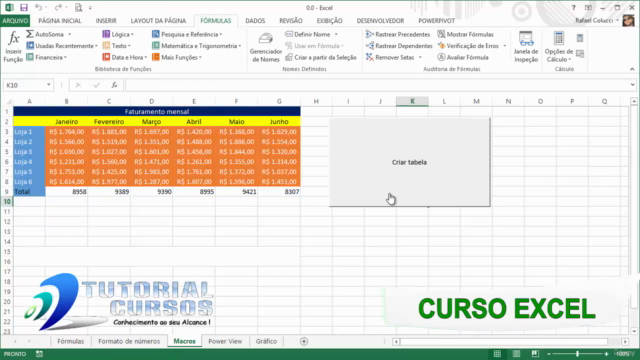This screenshot has height=360, width=640.
Task: Open Lógica functions library
Action: coord(118,34)
